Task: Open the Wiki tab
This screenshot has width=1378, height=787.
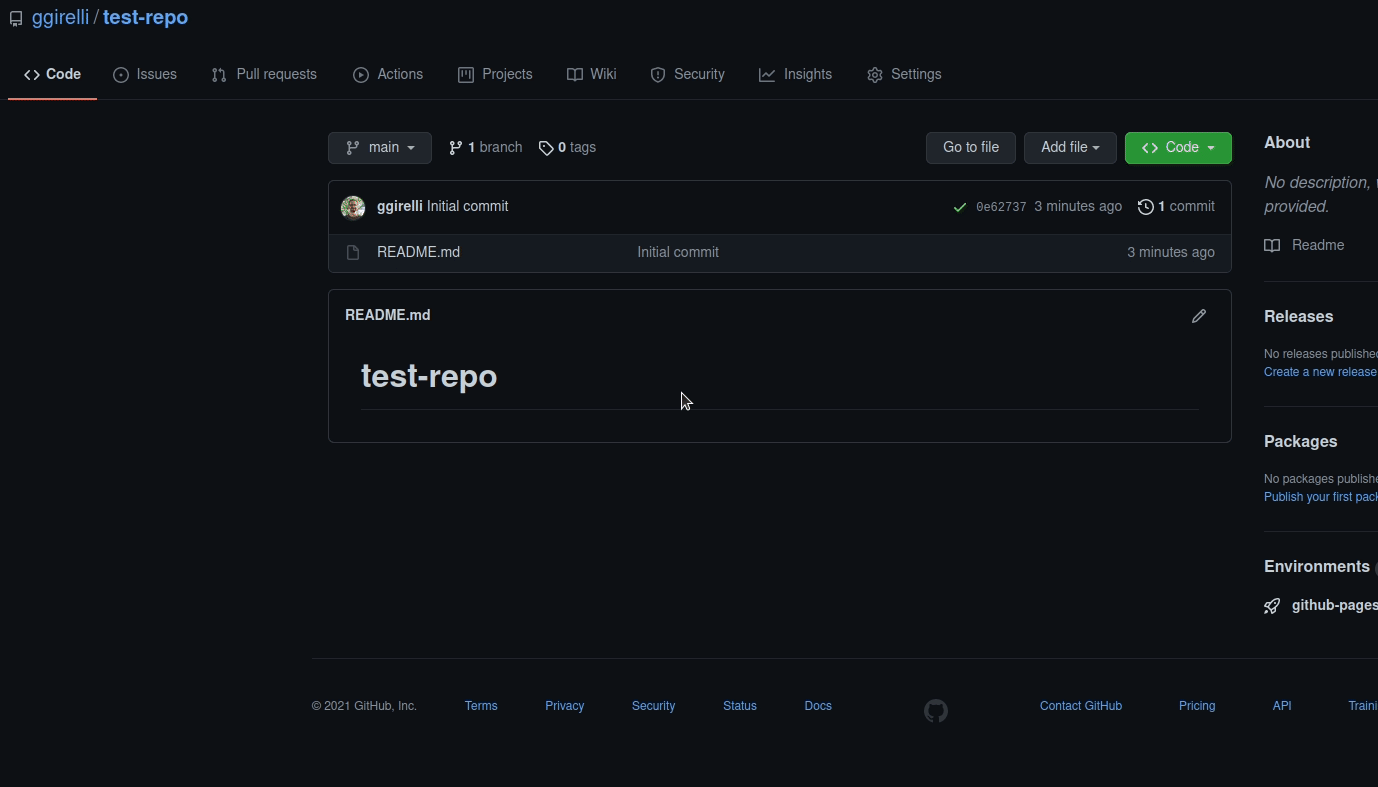Action: tap(592, 74)
